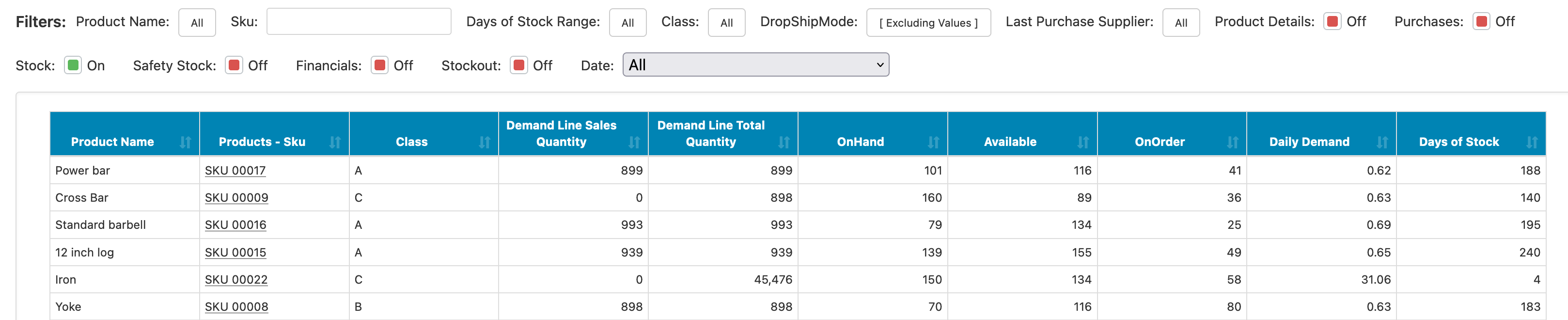Click the Class column header text
Image resolution: width=1568 pixels, height=320 pixels.
[x=412, y=142]
